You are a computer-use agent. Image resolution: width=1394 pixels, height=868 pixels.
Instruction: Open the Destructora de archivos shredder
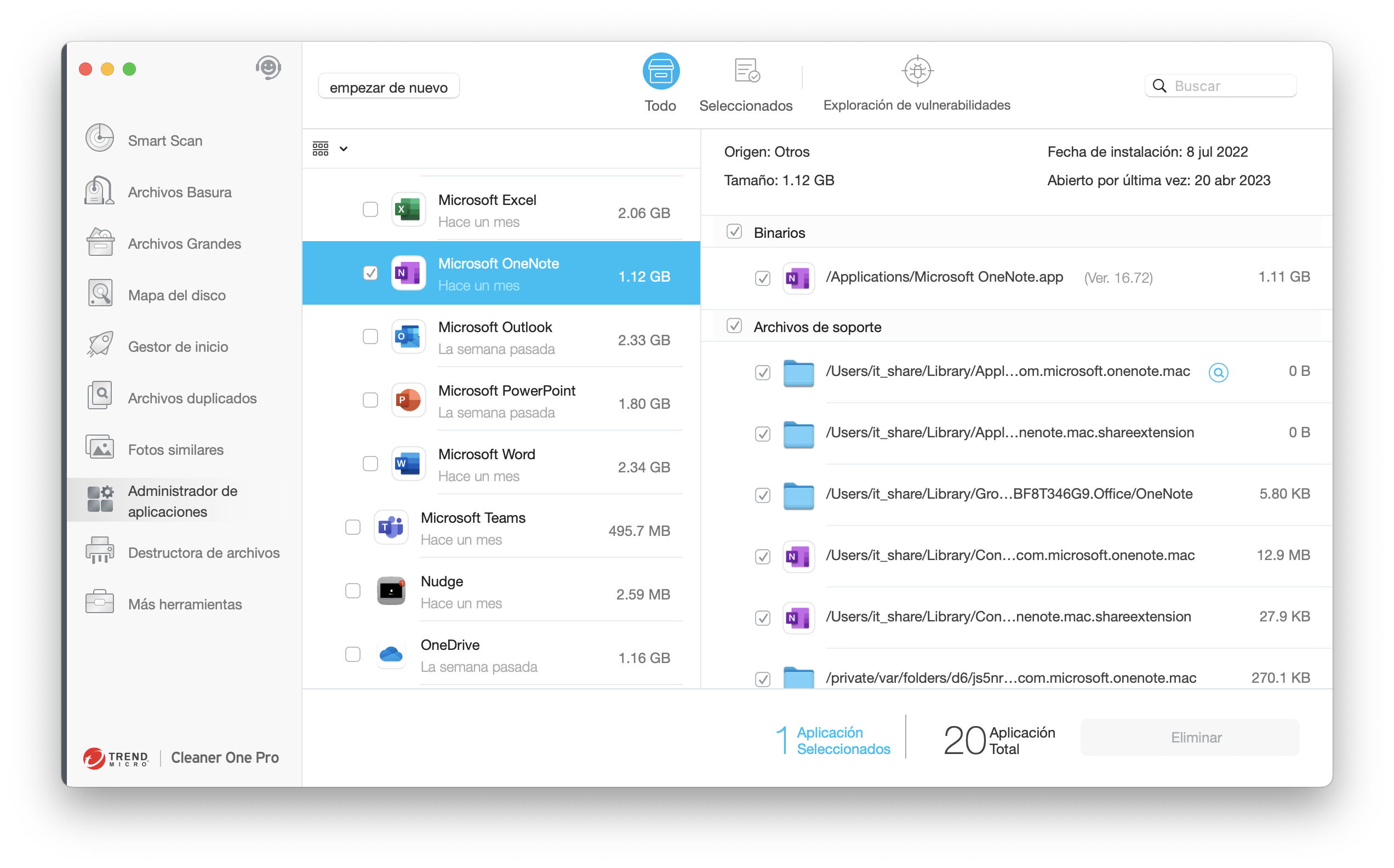203,552
